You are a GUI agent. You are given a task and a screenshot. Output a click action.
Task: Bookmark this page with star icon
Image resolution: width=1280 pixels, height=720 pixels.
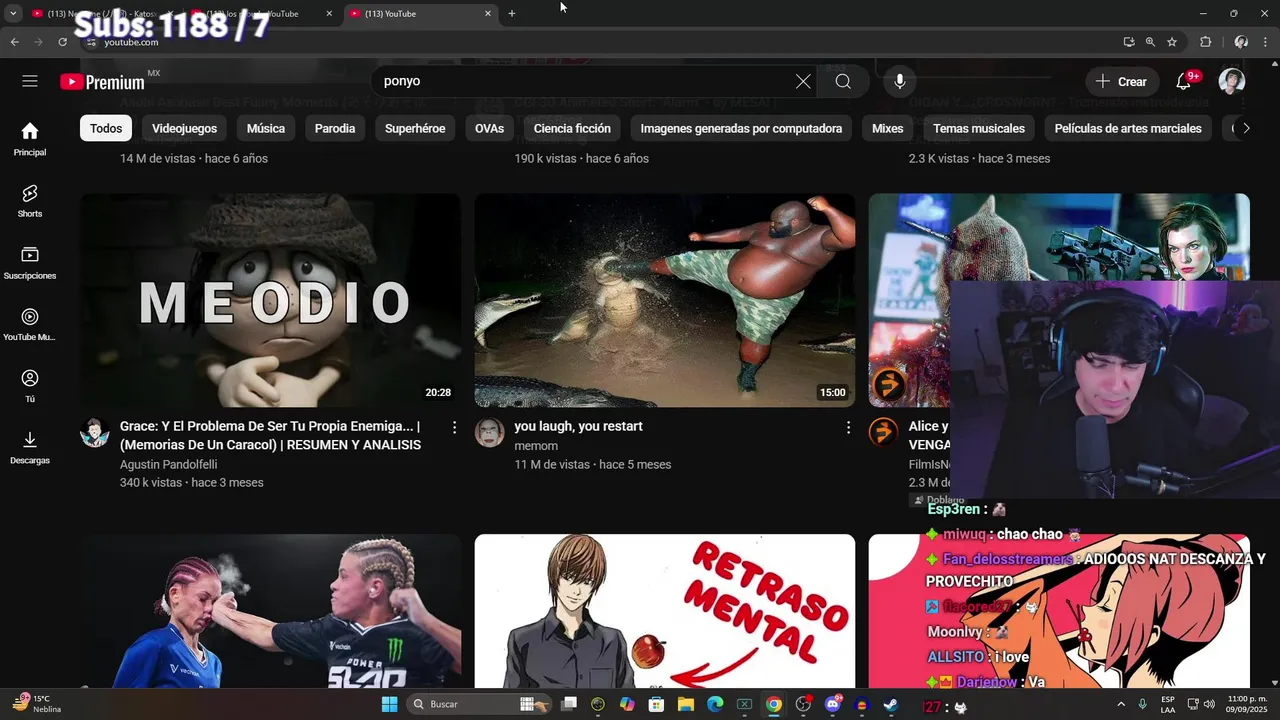pos(1172,42)
